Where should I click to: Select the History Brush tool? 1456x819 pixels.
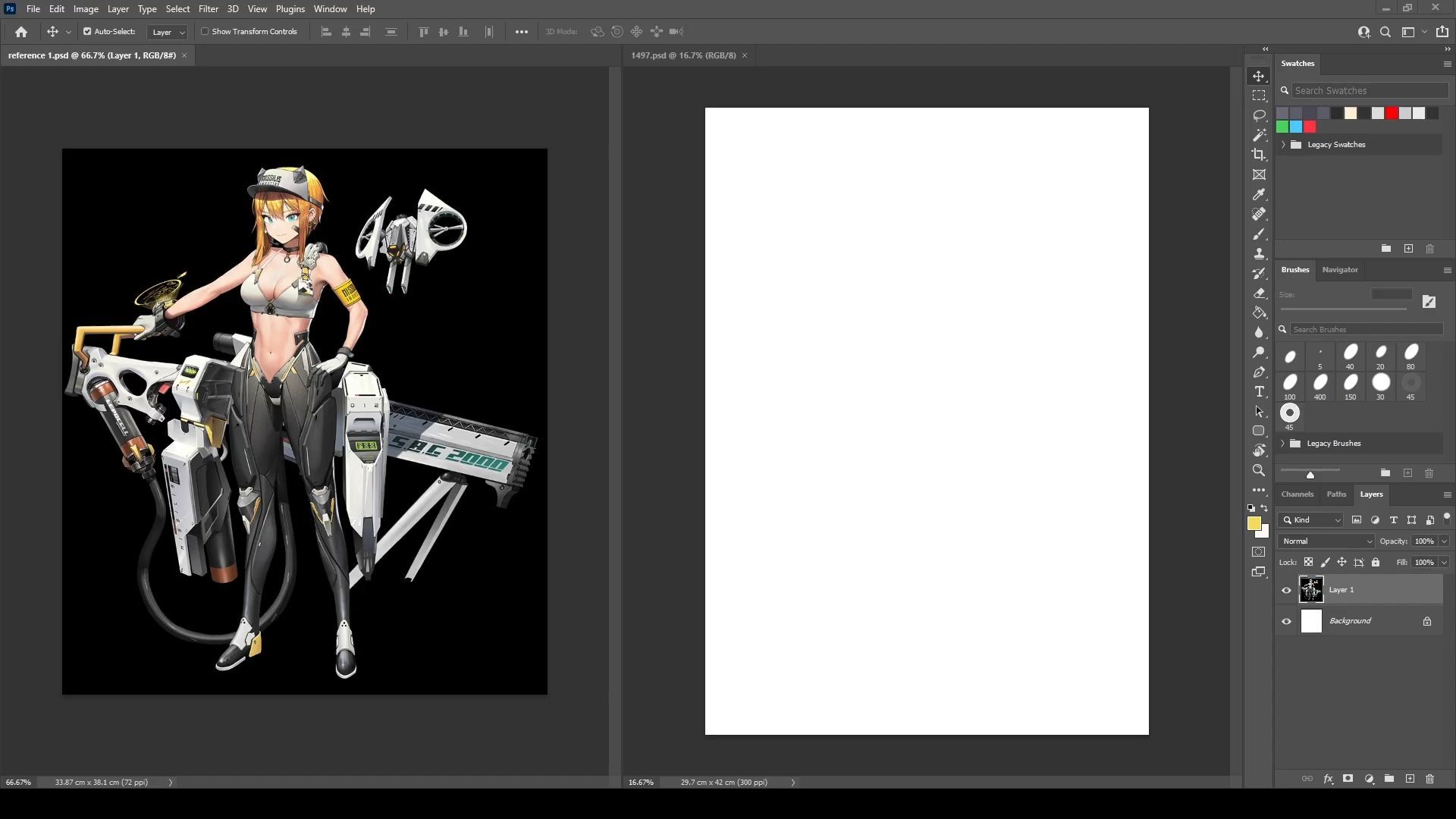click(1259, 273)
